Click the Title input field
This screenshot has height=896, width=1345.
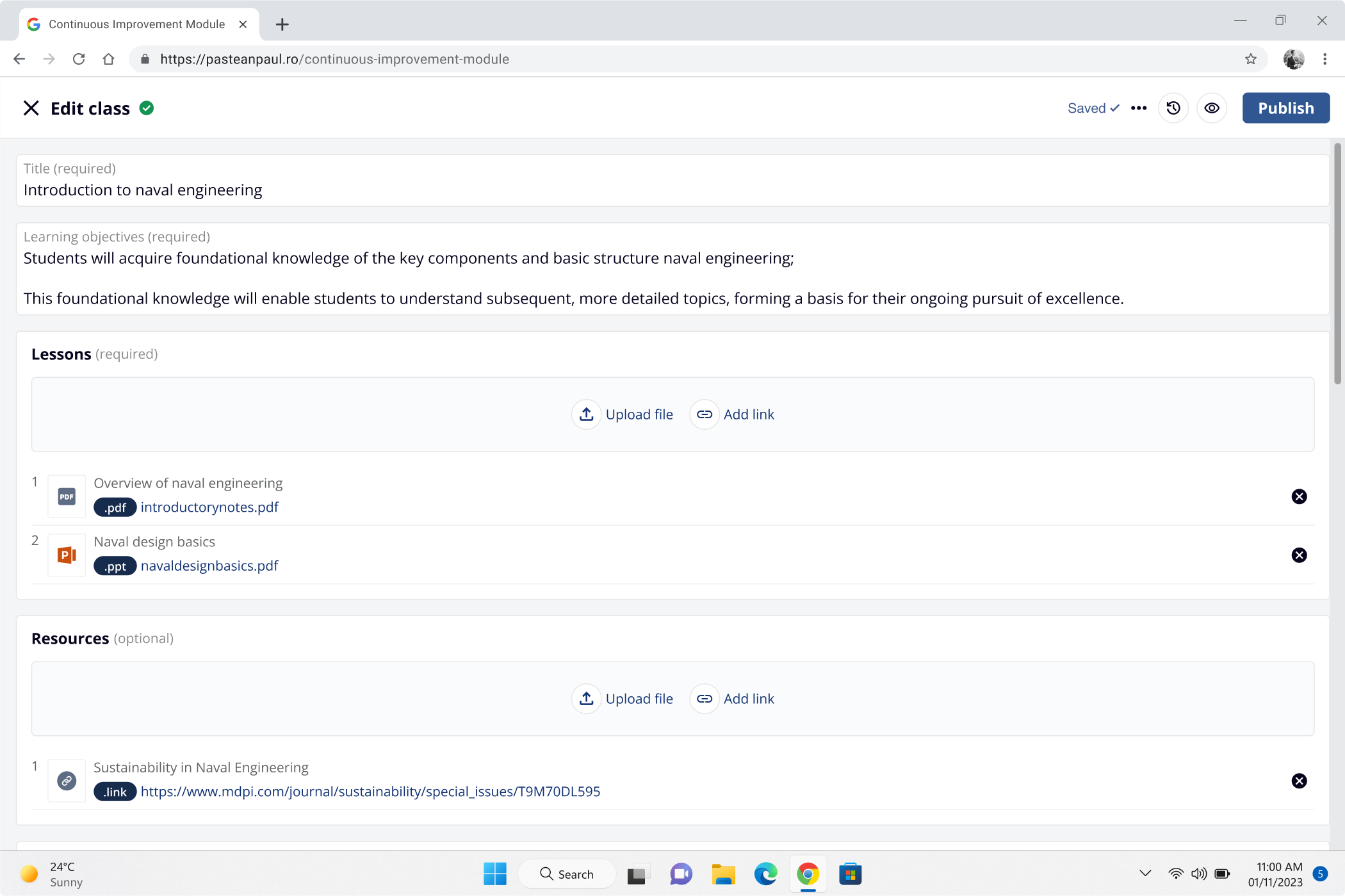coord(672,190)
